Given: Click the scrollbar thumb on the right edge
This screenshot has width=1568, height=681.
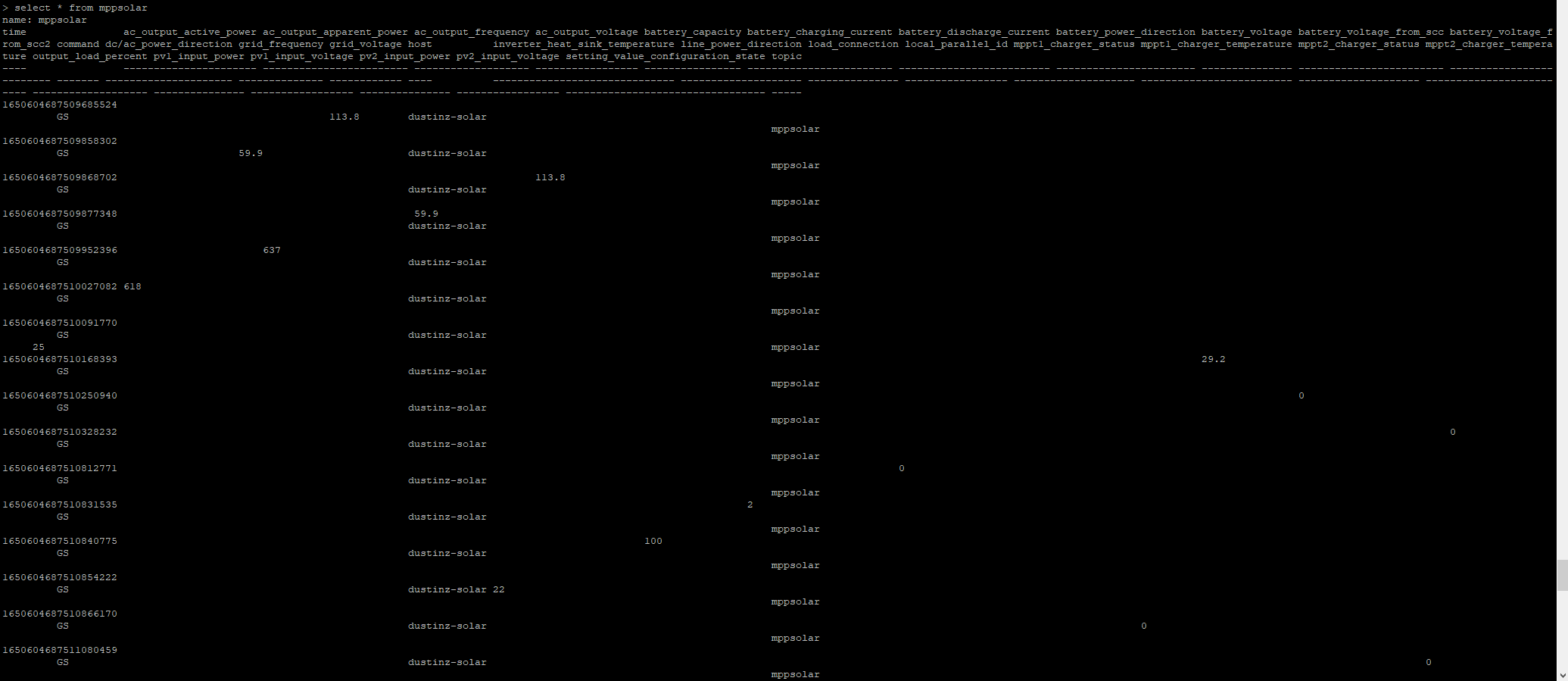Looking at the screenshot, I should click(1561, 576).
